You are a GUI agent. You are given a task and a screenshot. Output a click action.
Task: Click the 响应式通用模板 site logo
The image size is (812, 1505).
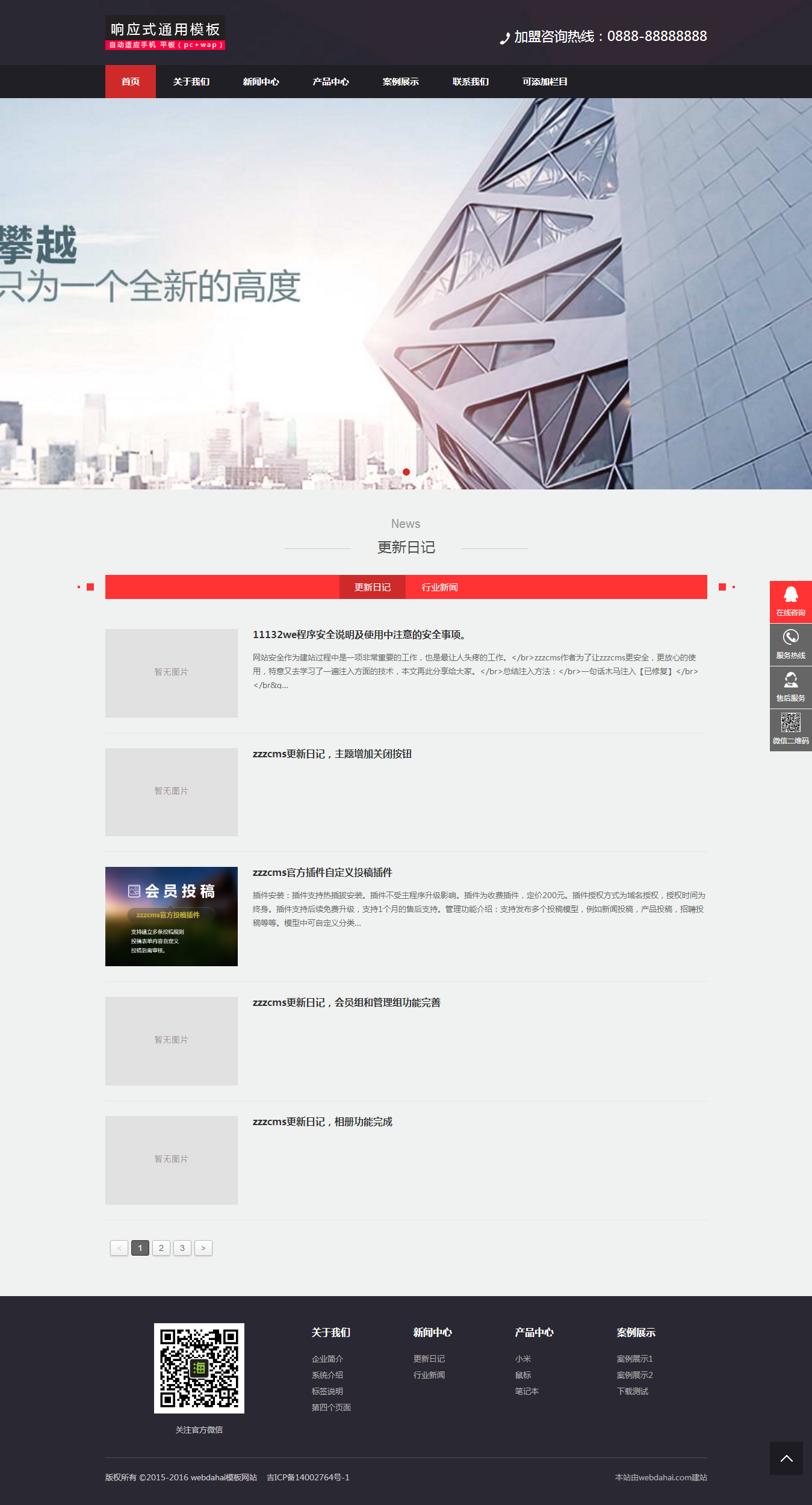pyautogui.click(x=165, y=33)
